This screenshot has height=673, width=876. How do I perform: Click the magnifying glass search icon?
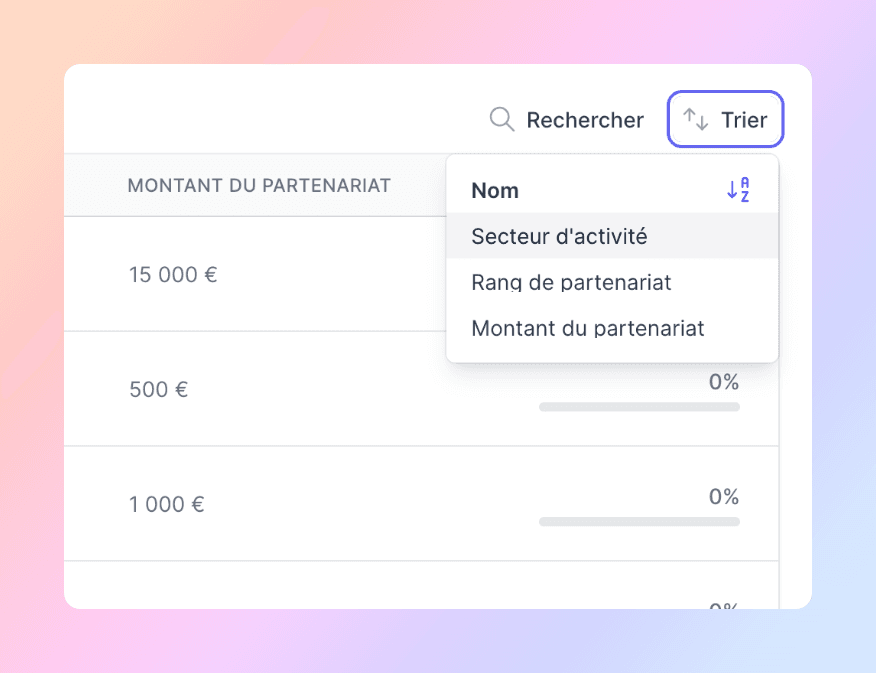[502, 120]
